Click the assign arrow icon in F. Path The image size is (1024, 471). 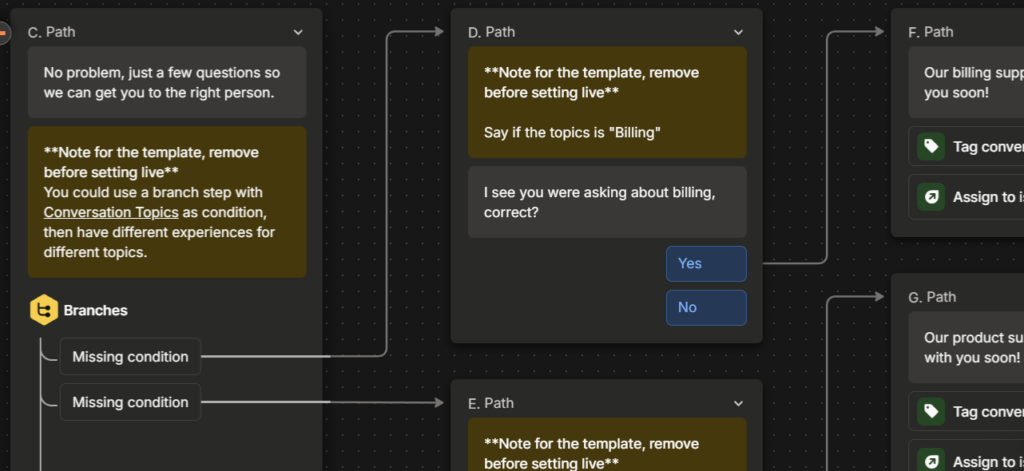pos(931,197)
